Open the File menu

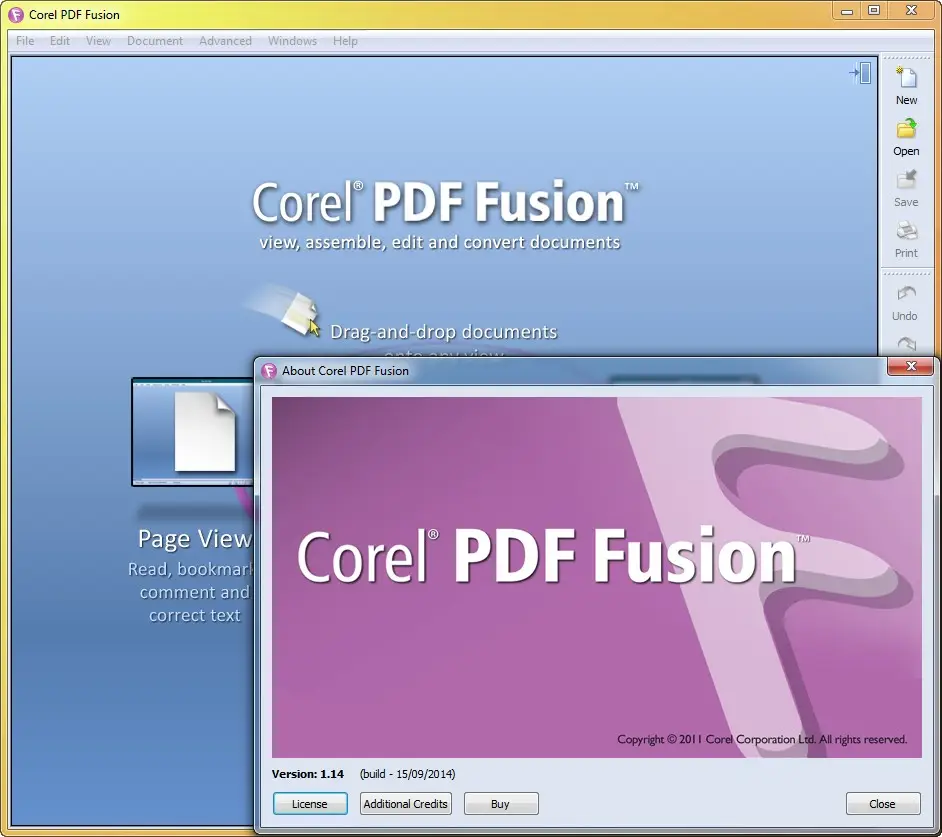(x=25, y=41)
